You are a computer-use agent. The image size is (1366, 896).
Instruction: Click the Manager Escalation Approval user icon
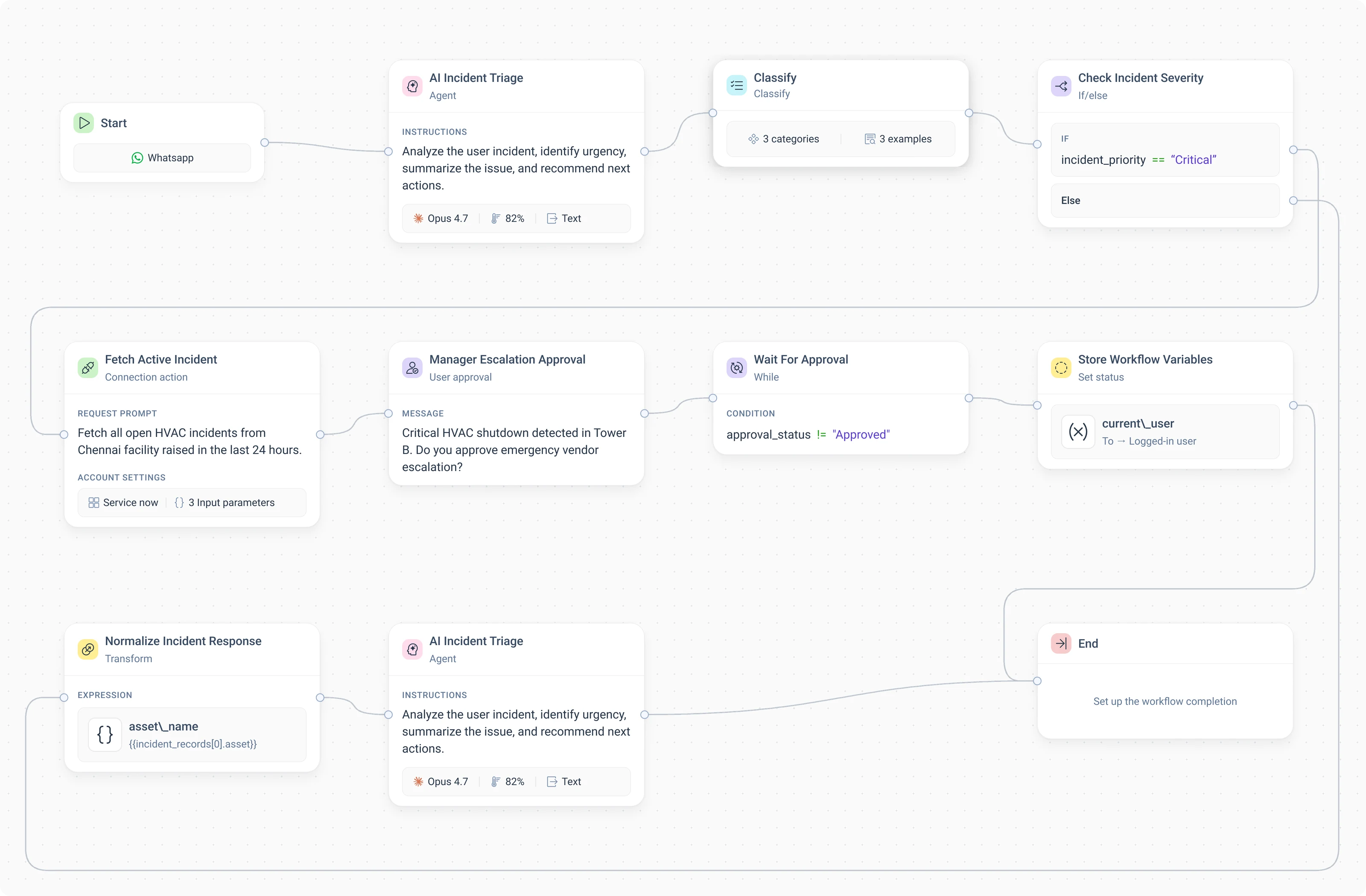point(412,368)
